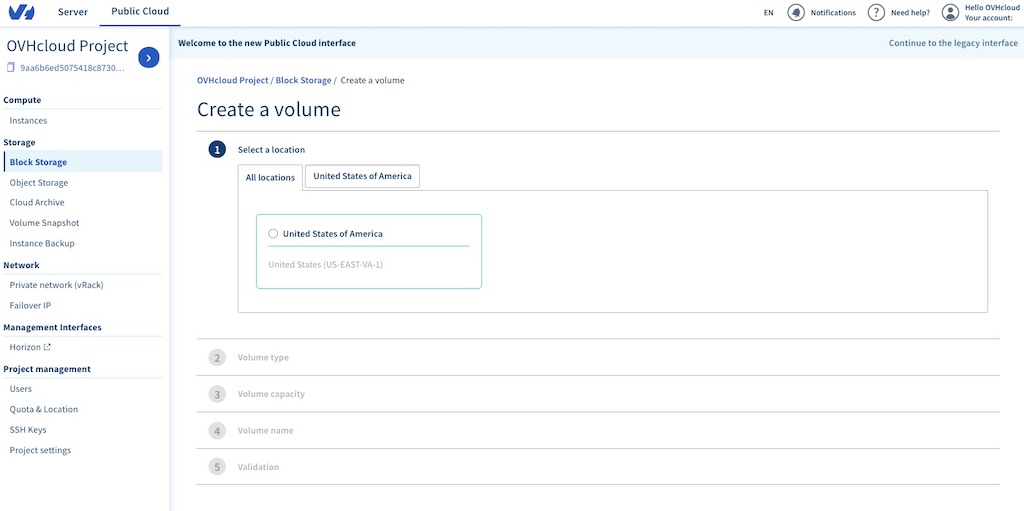Select the All locations tab
1024x511 pixels.
click(270, 177)
